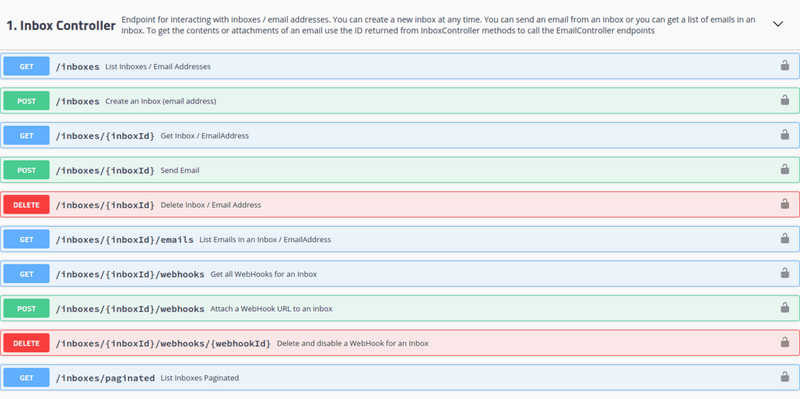Click 'Get Inbox / EmailAddress' description

coord(205,136)
